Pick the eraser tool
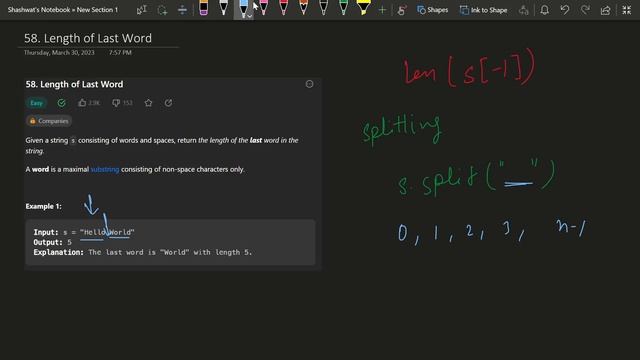Screen dimensions: 640x360 203,8
